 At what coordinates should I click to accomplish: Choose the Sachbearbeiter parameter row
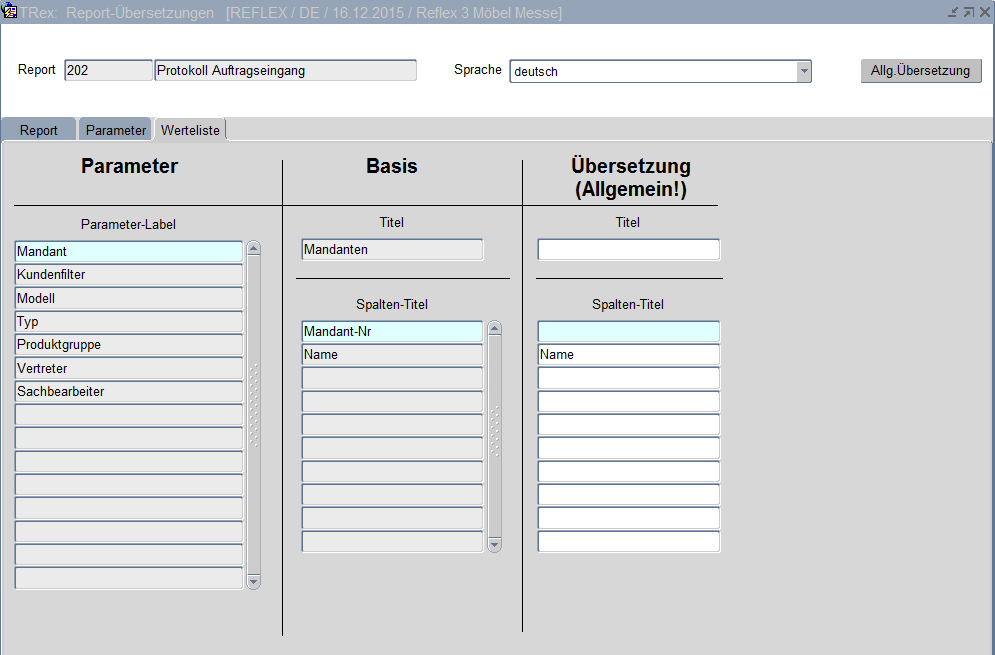click(x=129, y=392)
